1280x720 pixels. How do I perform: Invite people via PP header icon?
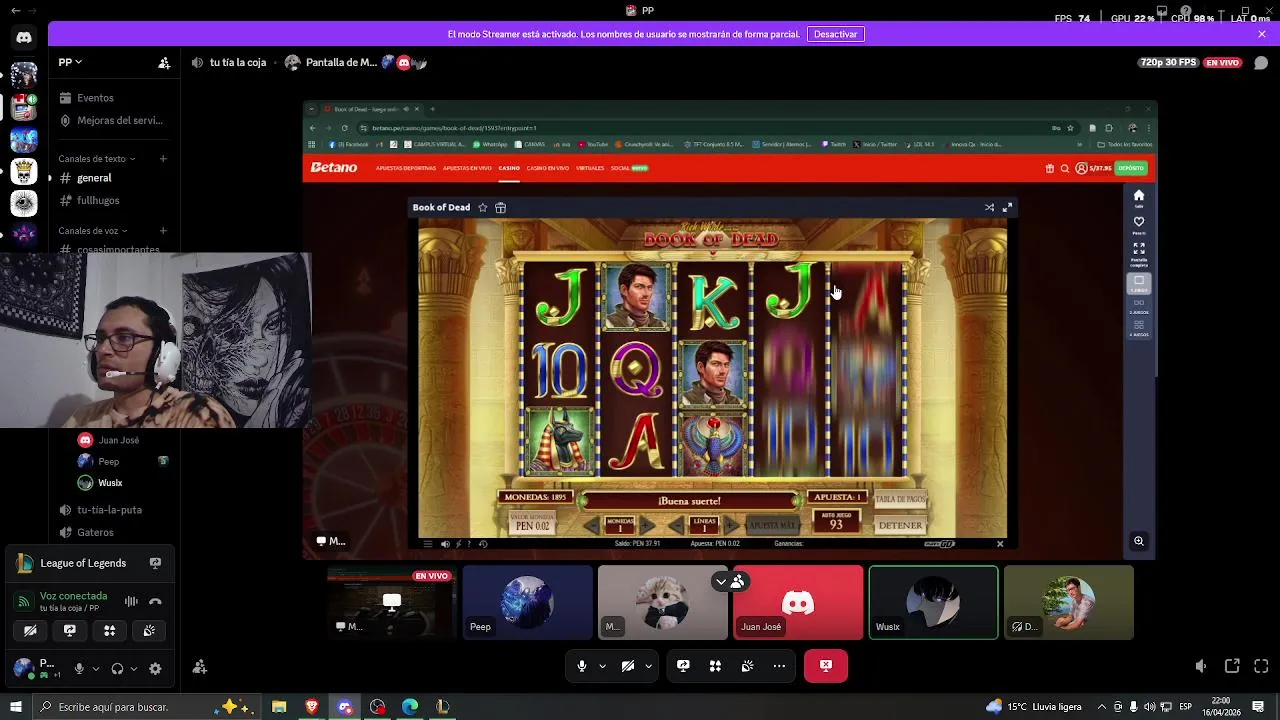tap(164, 62)
